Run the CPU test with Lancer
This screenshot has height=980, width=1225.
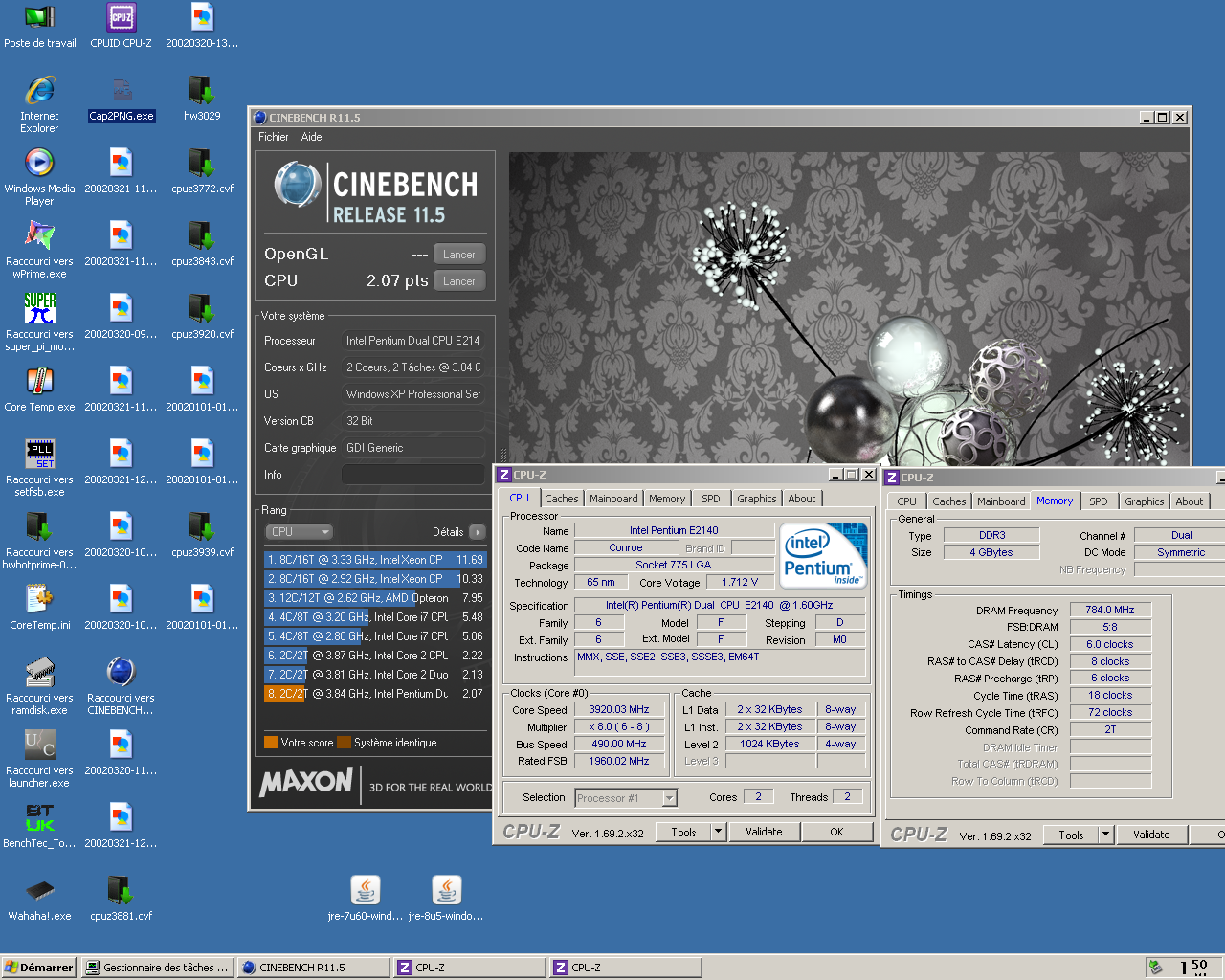(x=459, y=281)
